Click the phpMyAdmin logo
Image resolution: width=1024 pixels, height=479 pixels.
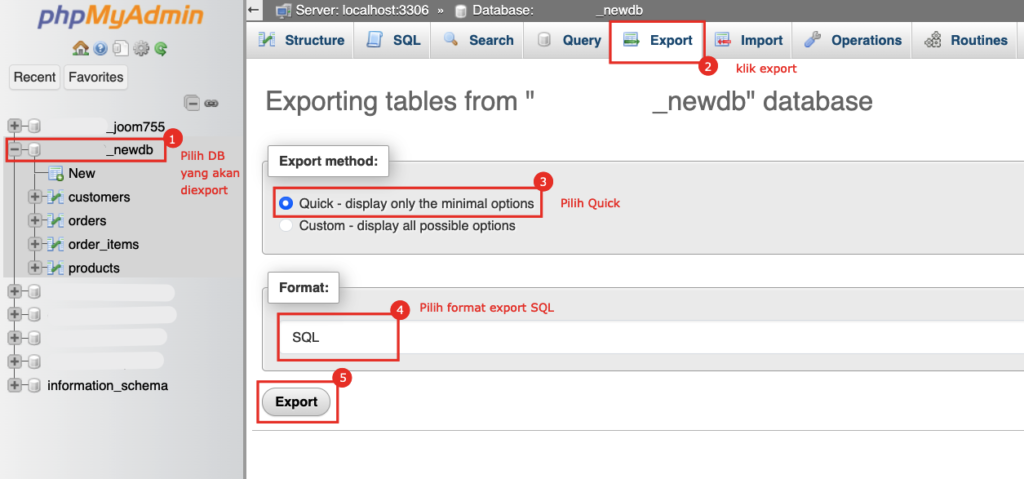120,18
